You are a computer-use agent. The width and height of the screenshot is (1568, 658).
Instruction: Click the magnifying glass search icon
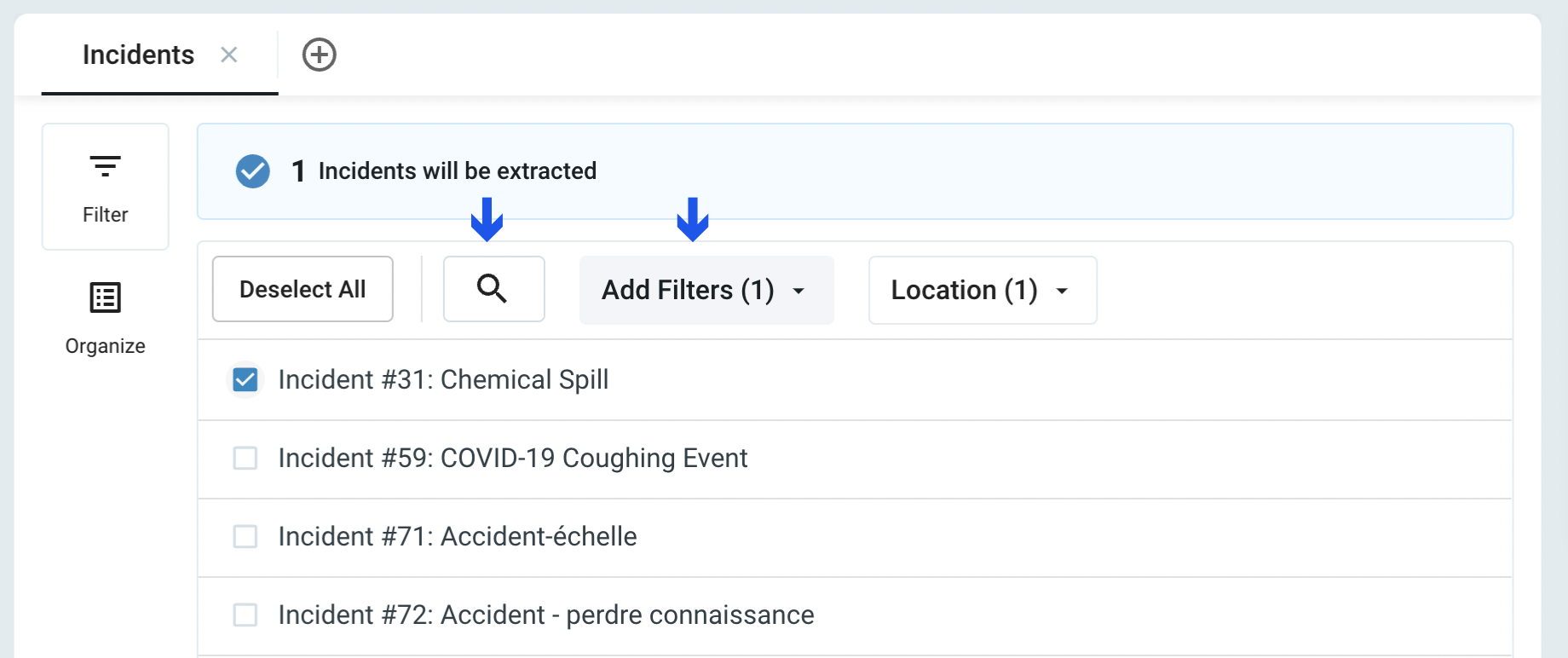493,290
